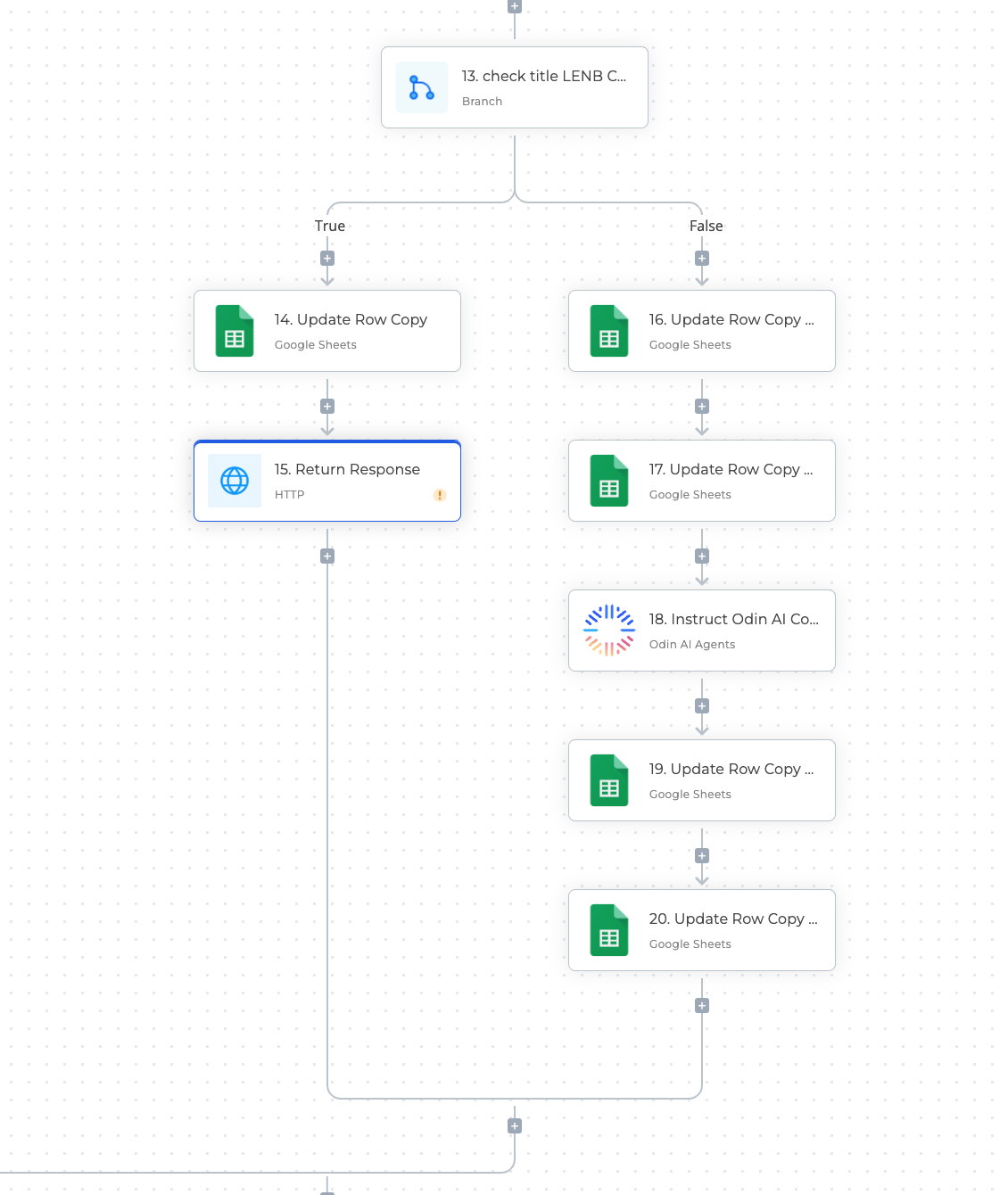Select the 15. Return Response node title
The height and width of the screenshot is (1195, 1008).
(x=347, y=469)
